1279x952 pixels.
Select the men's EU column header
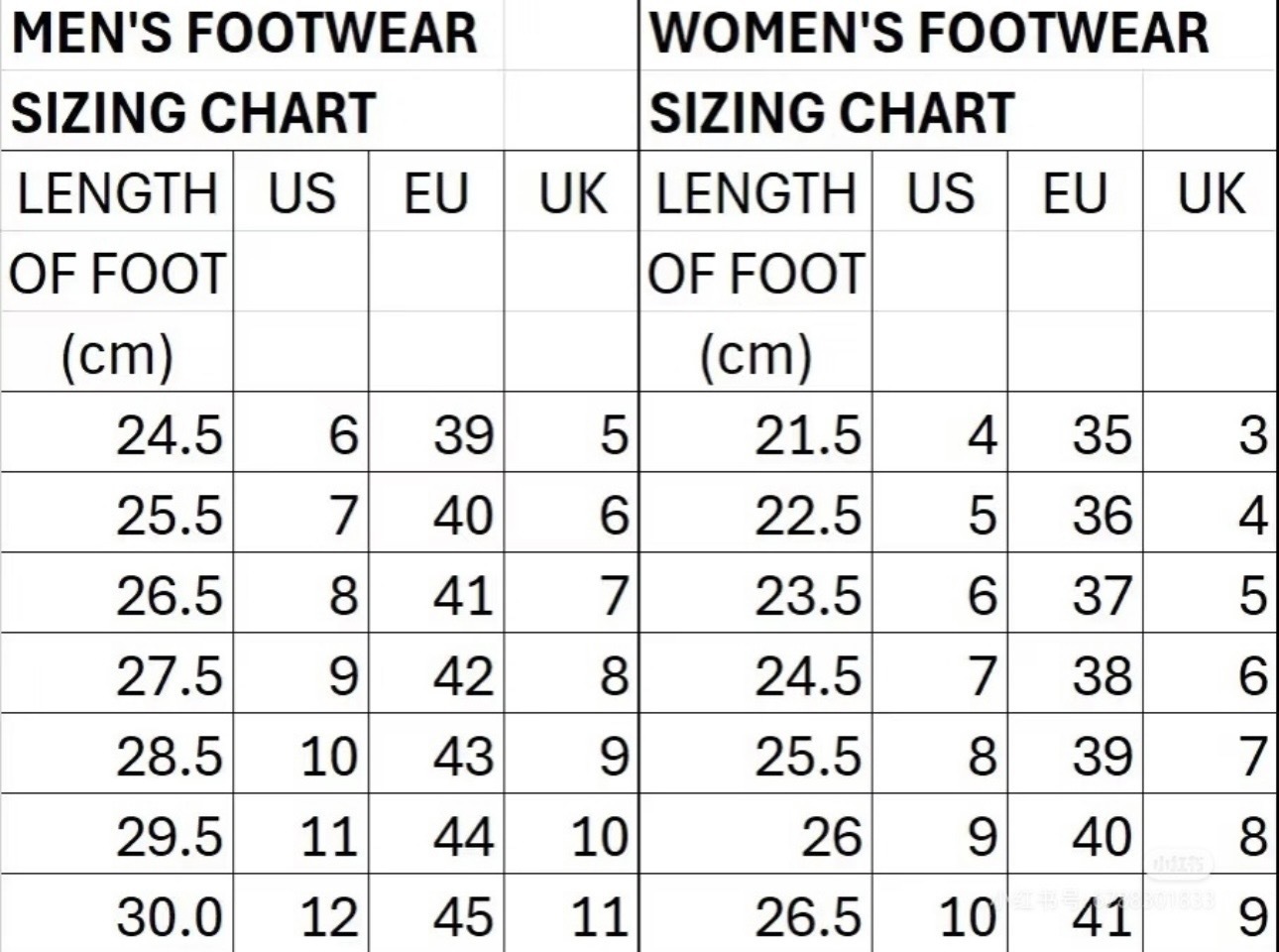tap(436, 192)
